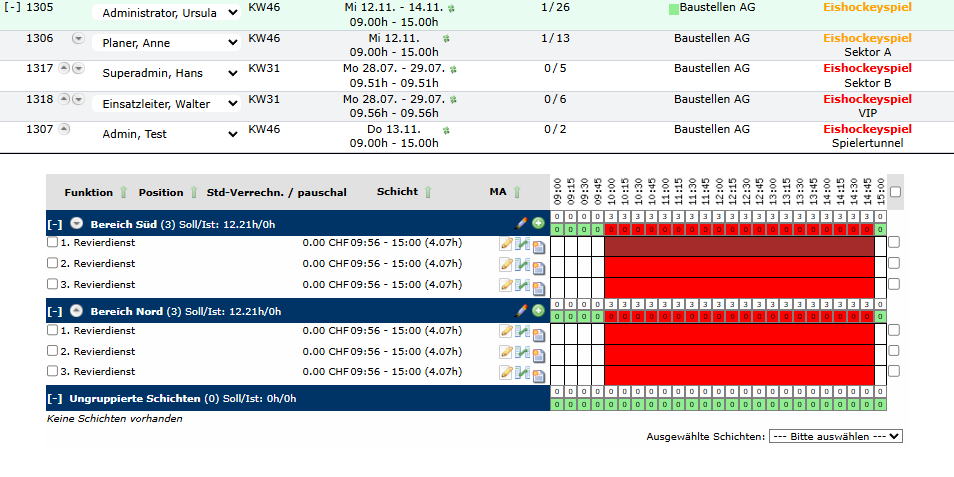The height and width of the screenshot is (477, 954).
Task: Check the 1. Revierdienst checkbox in Bereich Süd
Action: pyautogui.click(x=53, y=242)
